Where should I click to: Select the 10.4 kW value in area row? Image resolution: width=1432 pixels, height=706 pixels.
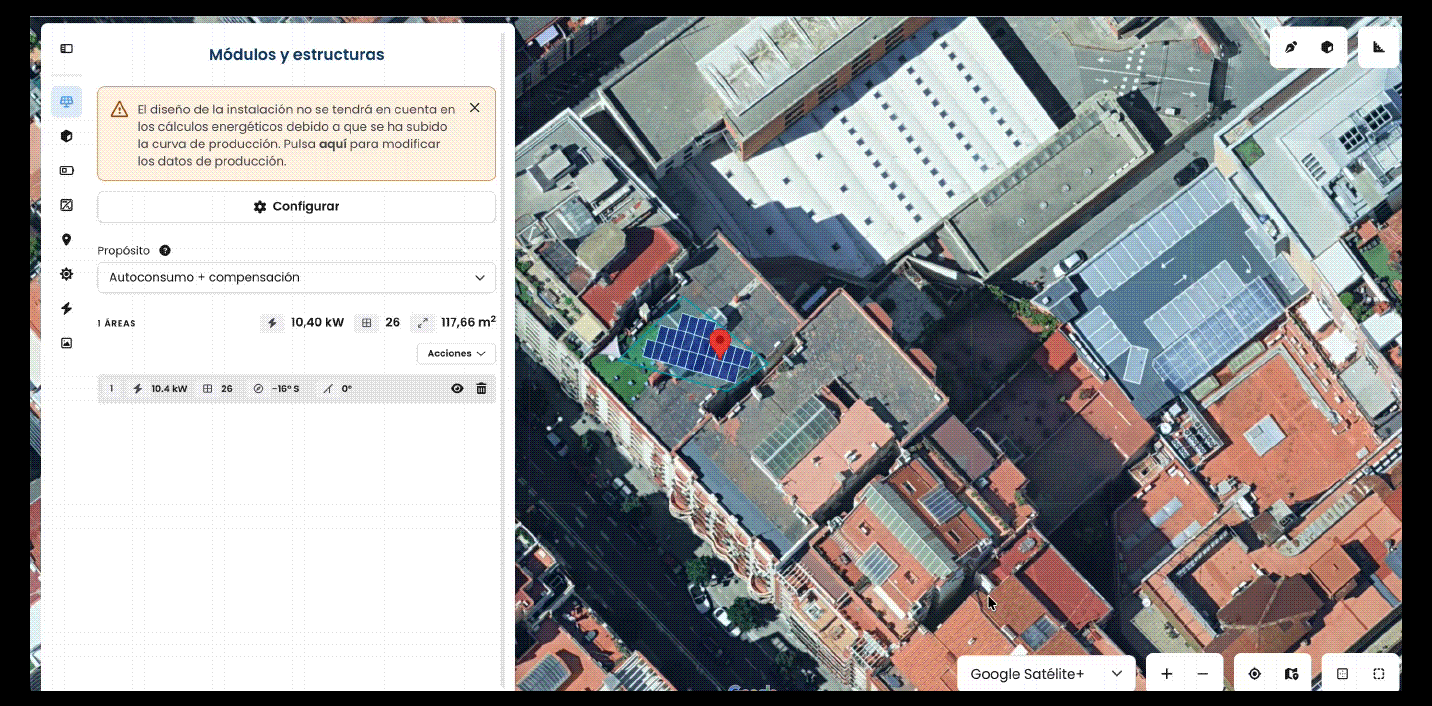169,389
